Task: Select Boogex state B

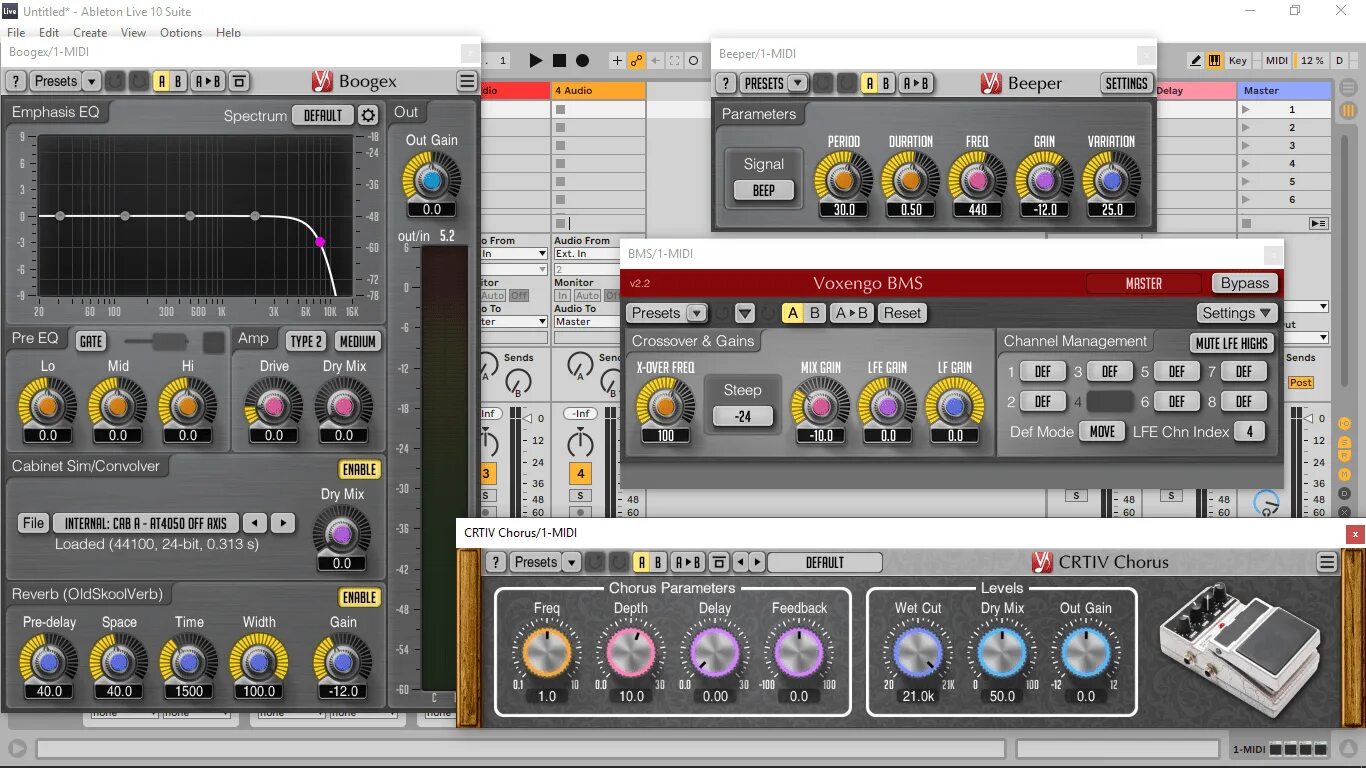Action: [178, 81]
